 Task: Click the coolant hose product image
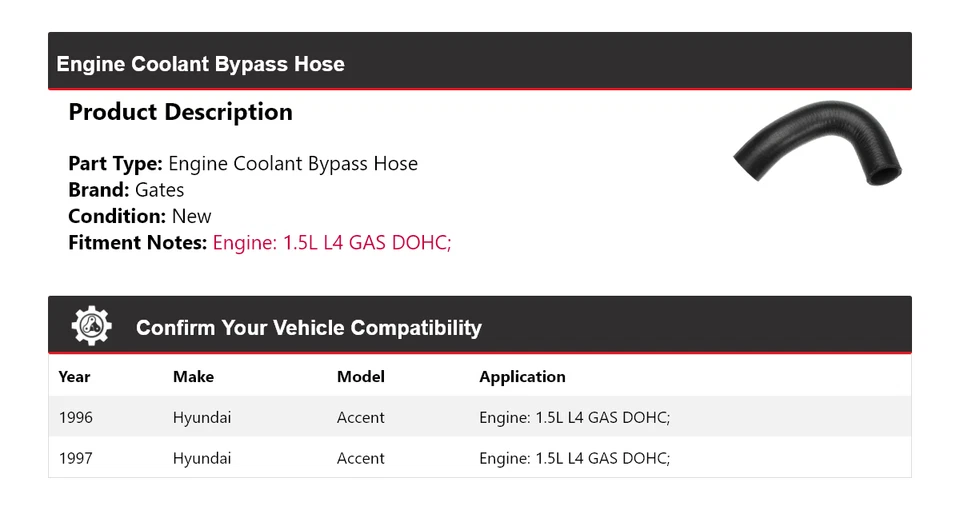[x=817, y=145]
